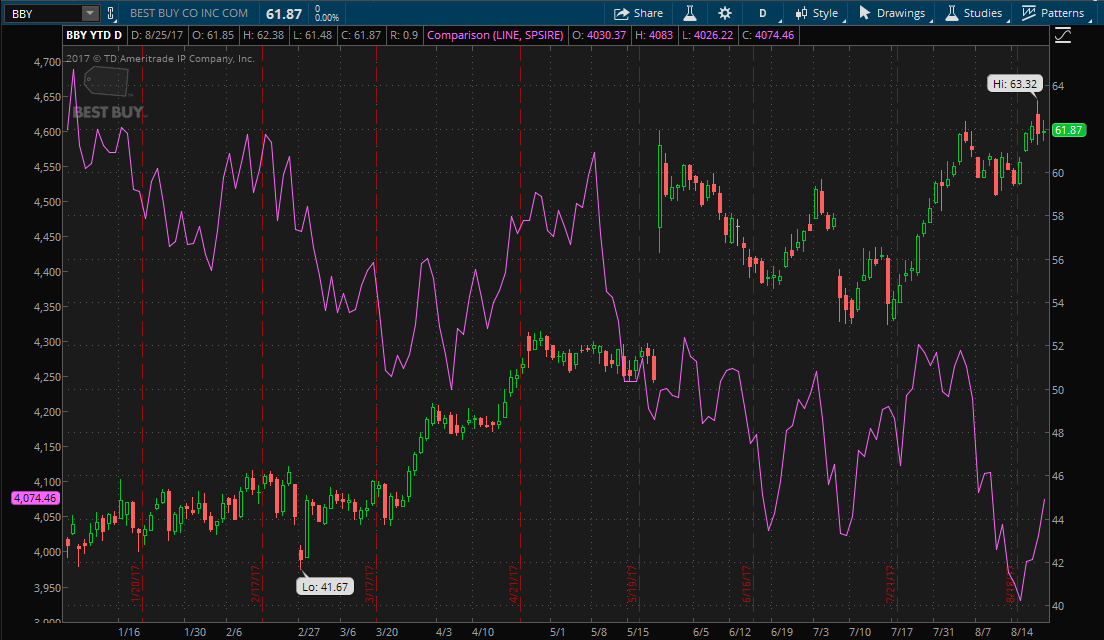
Task: Click the 5/15 date axis label
Action: point(638,632)
